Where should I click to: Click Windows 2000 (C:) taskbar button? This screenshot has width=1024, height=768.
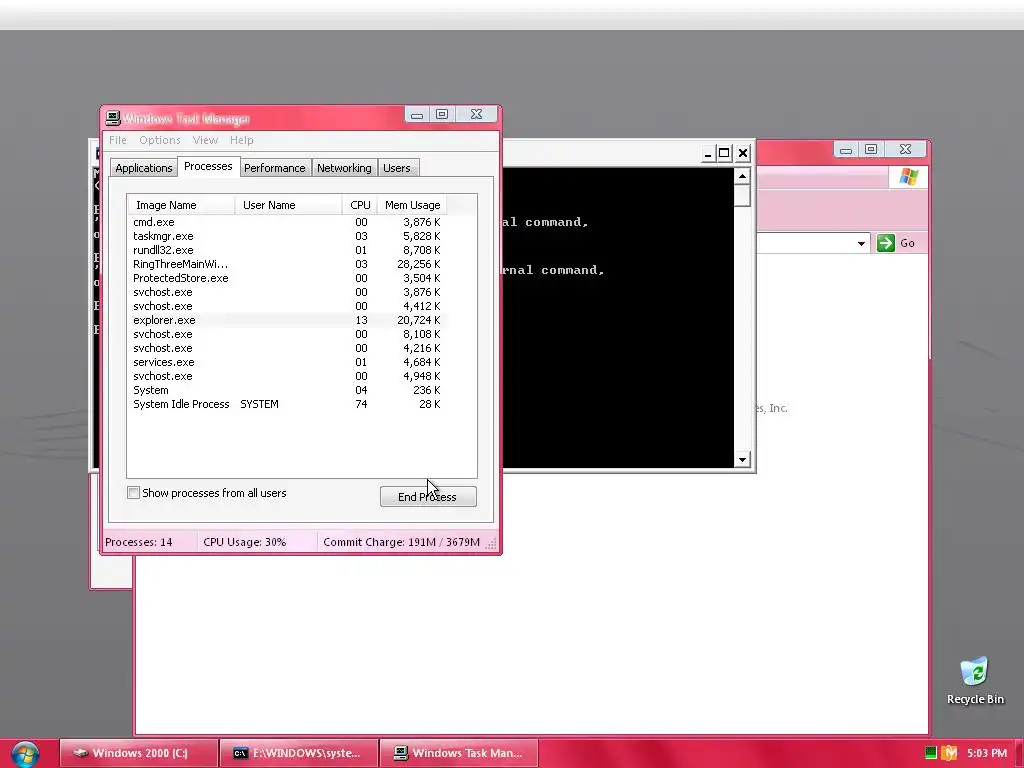coord(138,753)
